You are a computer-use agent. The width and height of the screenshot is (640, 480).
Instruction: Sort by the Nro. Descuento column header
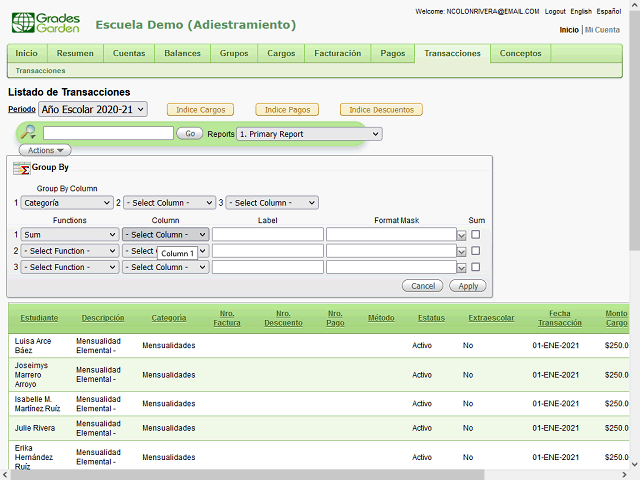click(x=283, y=318)
